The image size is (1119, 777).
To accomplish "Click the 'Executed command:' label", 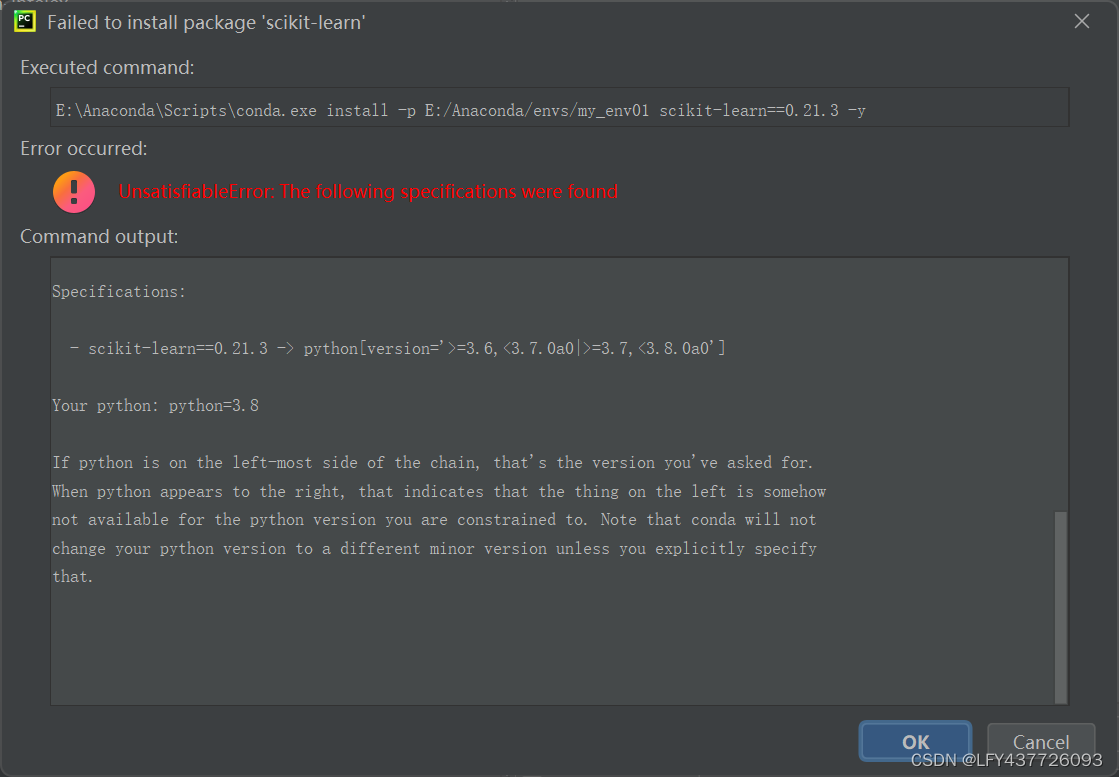I will (x=107, y=68).
